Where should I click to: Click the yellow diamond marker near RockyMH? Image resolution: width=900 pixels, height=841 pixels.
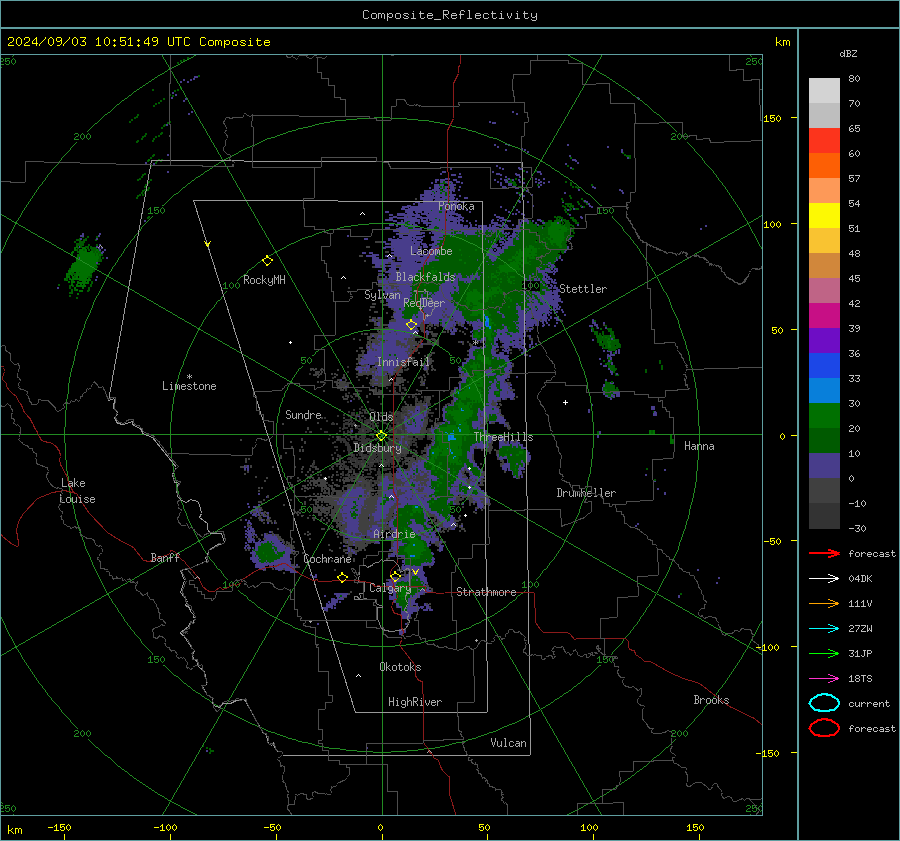(x=267, y=261)
